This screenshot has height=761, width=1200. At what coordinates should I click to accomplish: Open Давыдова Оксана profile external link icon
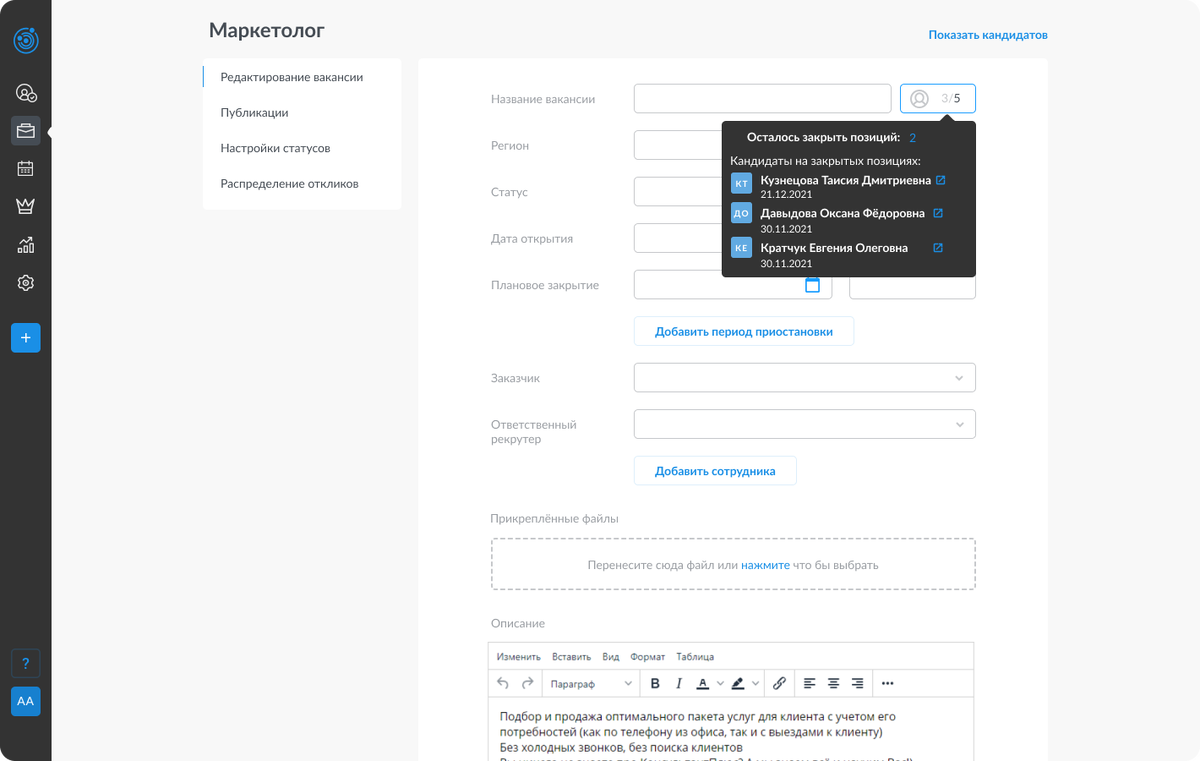(938, 213)
